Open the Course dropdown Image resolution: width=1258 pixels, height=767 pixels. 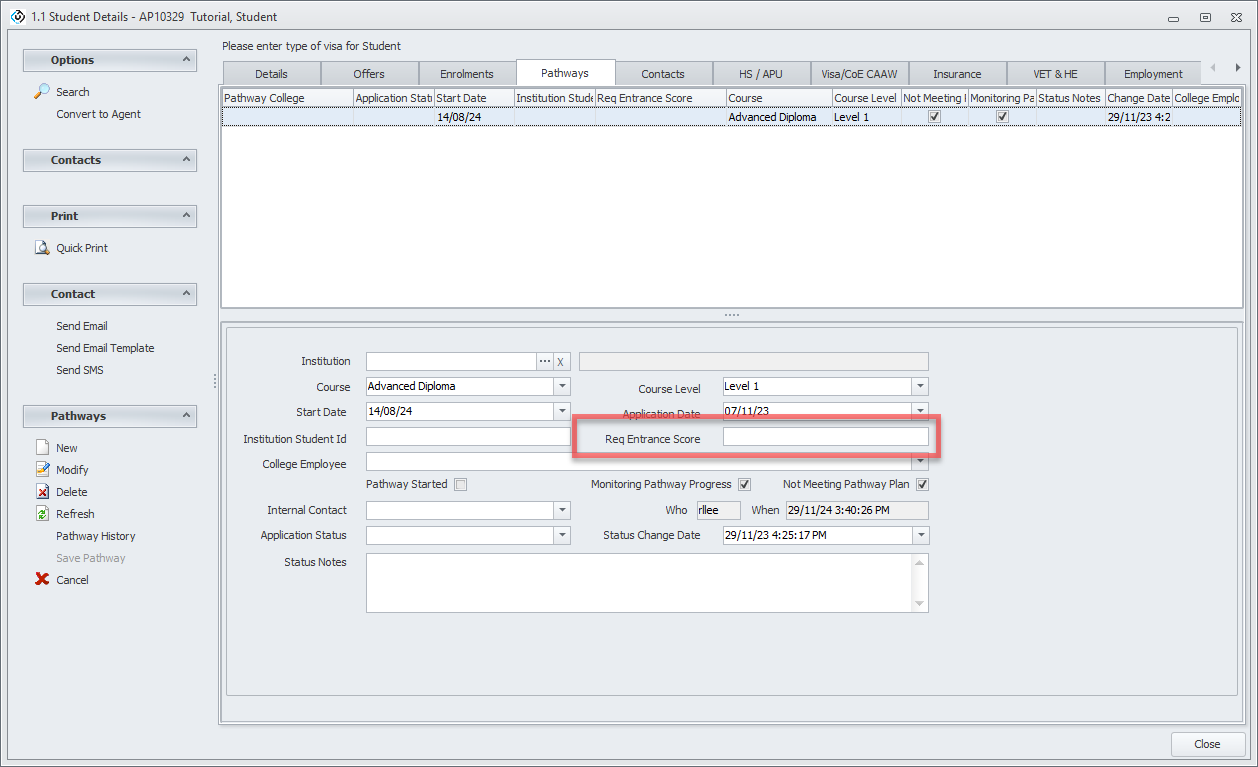pos(562,386)
